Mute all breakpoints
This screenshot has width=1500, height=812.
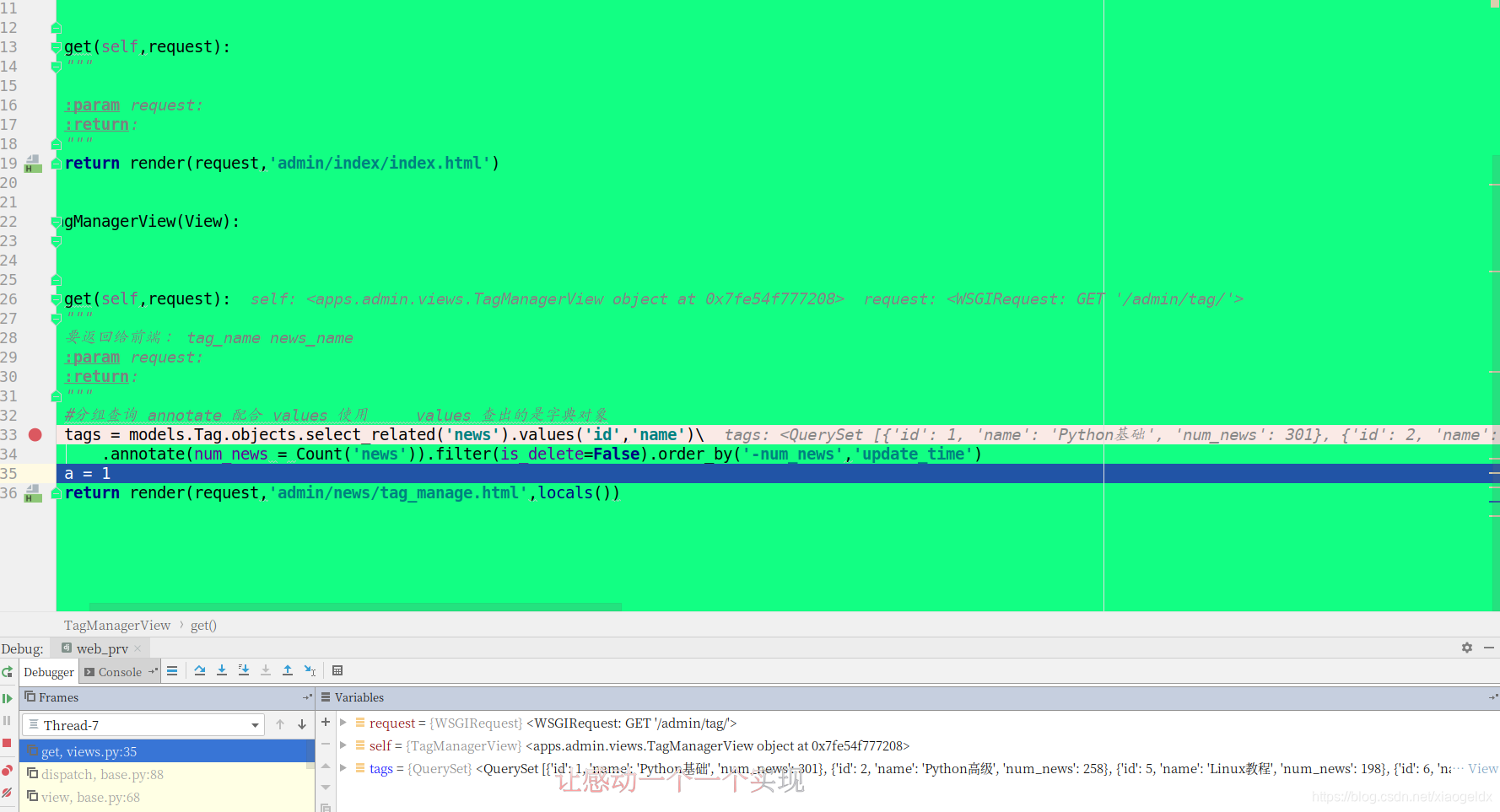click(8, 793)
